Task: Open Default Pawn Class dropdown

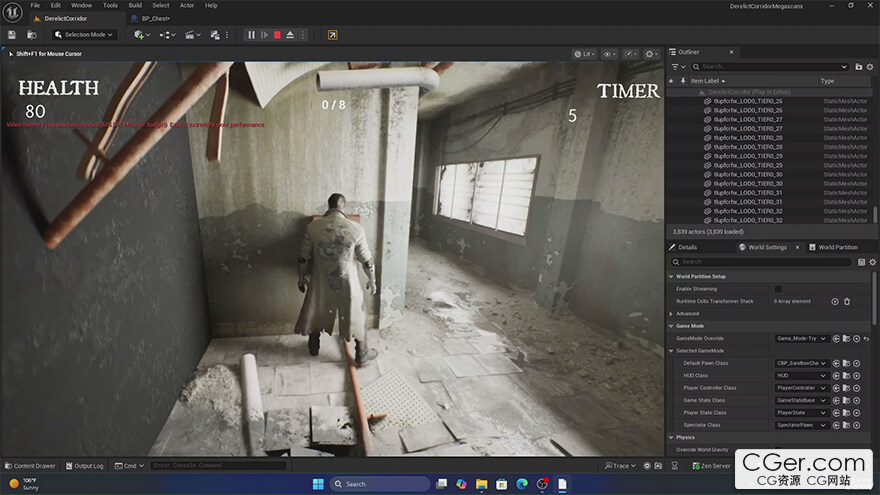Action: 801,363
